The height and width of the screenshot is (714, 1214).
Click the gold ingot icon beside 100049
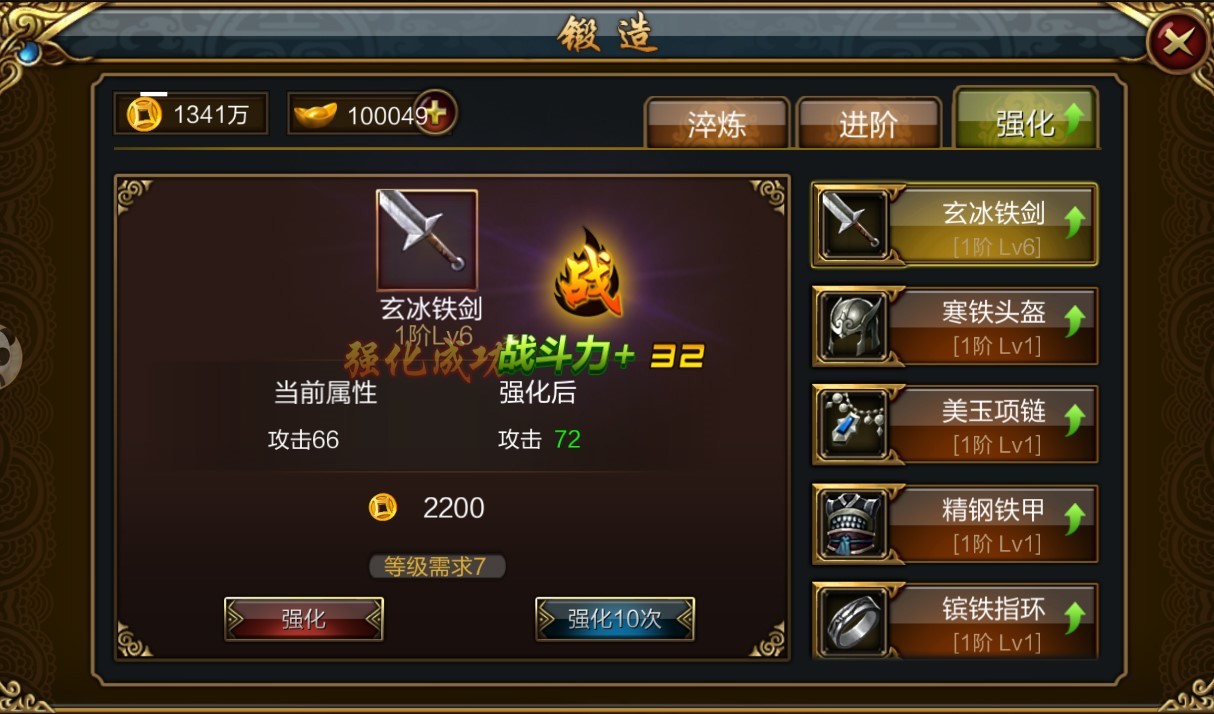pos(315,115)
